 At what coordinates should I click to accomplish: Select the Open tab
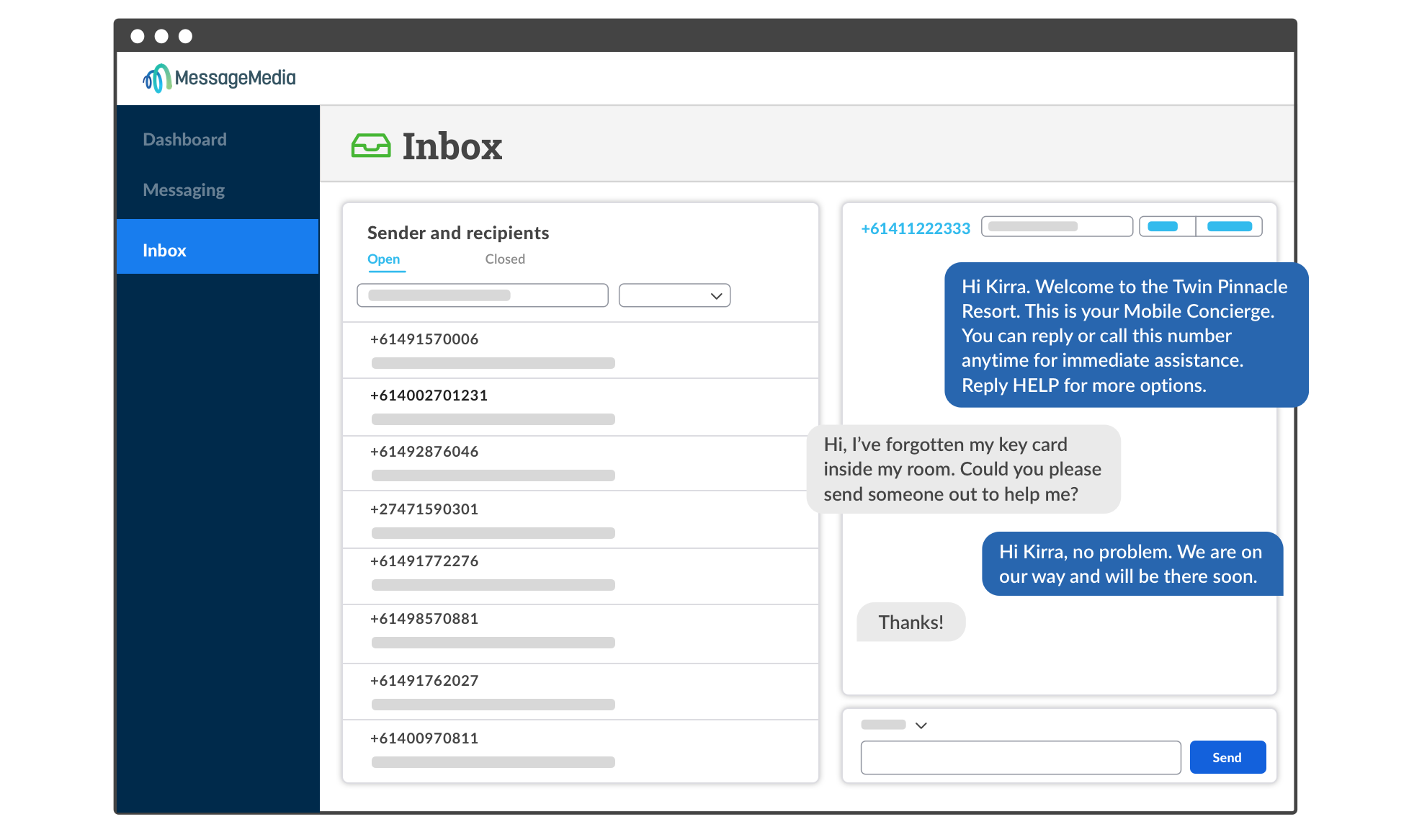click(x=383, y=259)
